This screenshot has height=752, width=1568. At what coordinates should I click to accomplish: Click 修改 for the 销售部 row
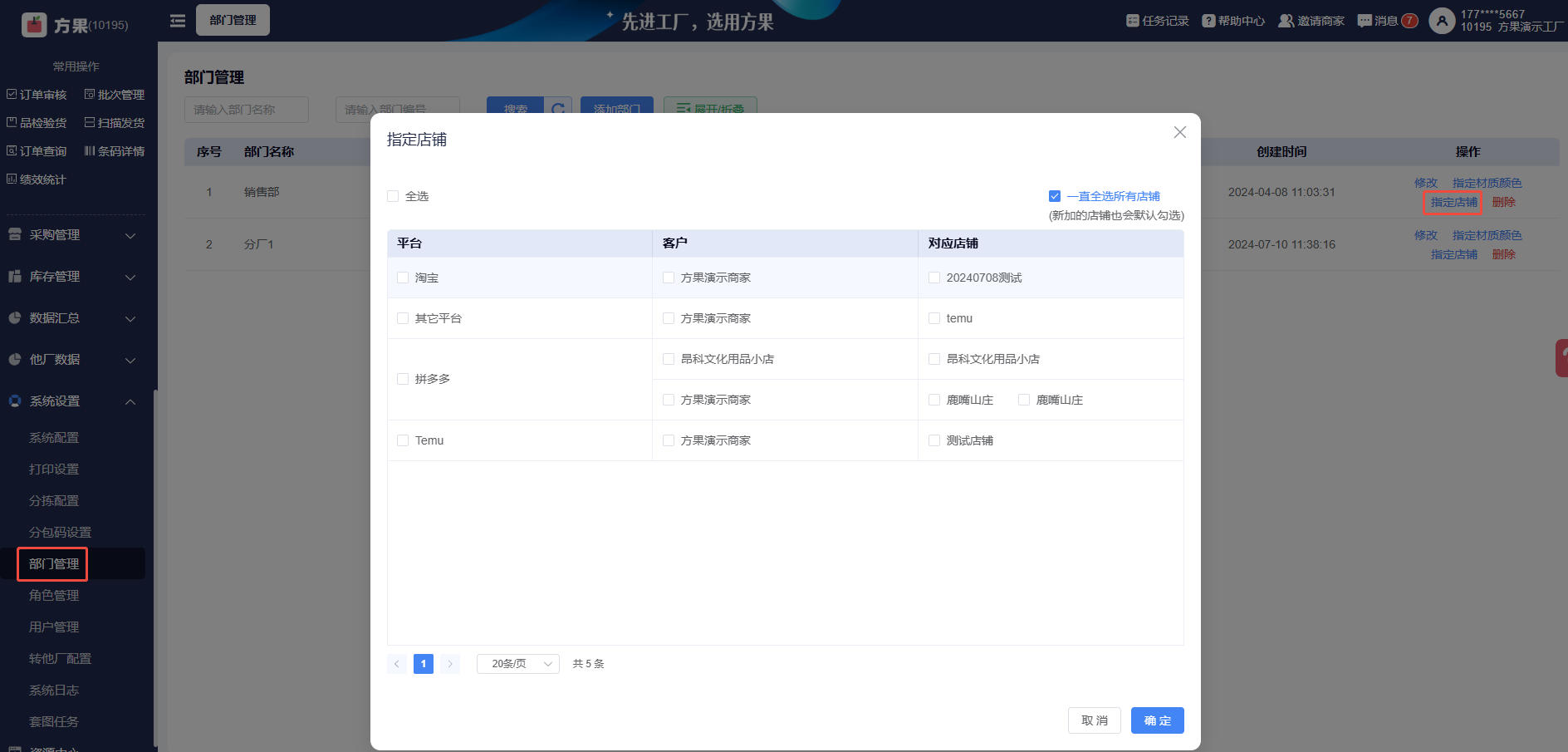point(1426,183)
